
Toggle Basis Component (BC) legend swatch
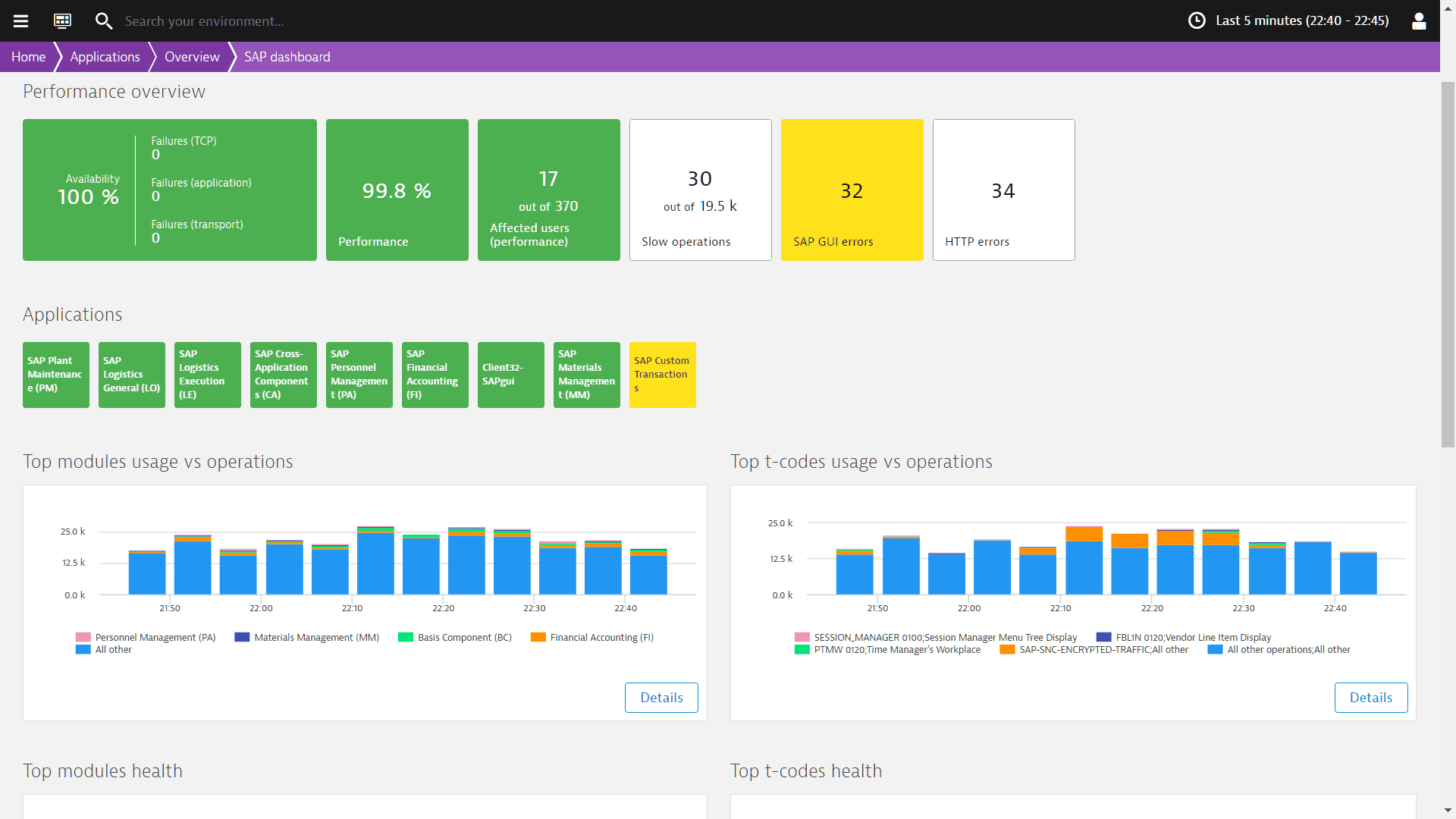click(406, 637)
